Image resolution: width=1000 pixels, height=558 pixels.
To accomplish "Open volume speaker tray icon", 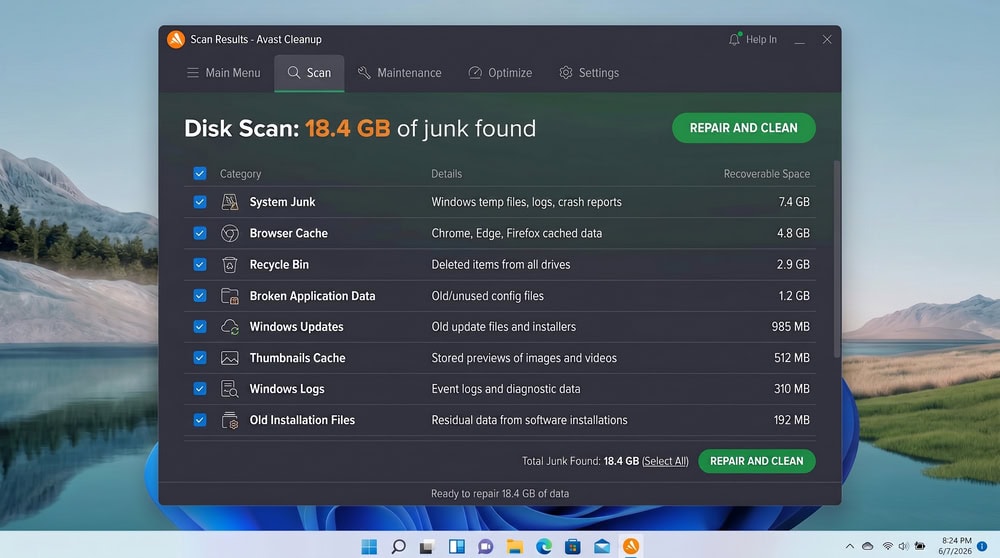I will (904, 547).
